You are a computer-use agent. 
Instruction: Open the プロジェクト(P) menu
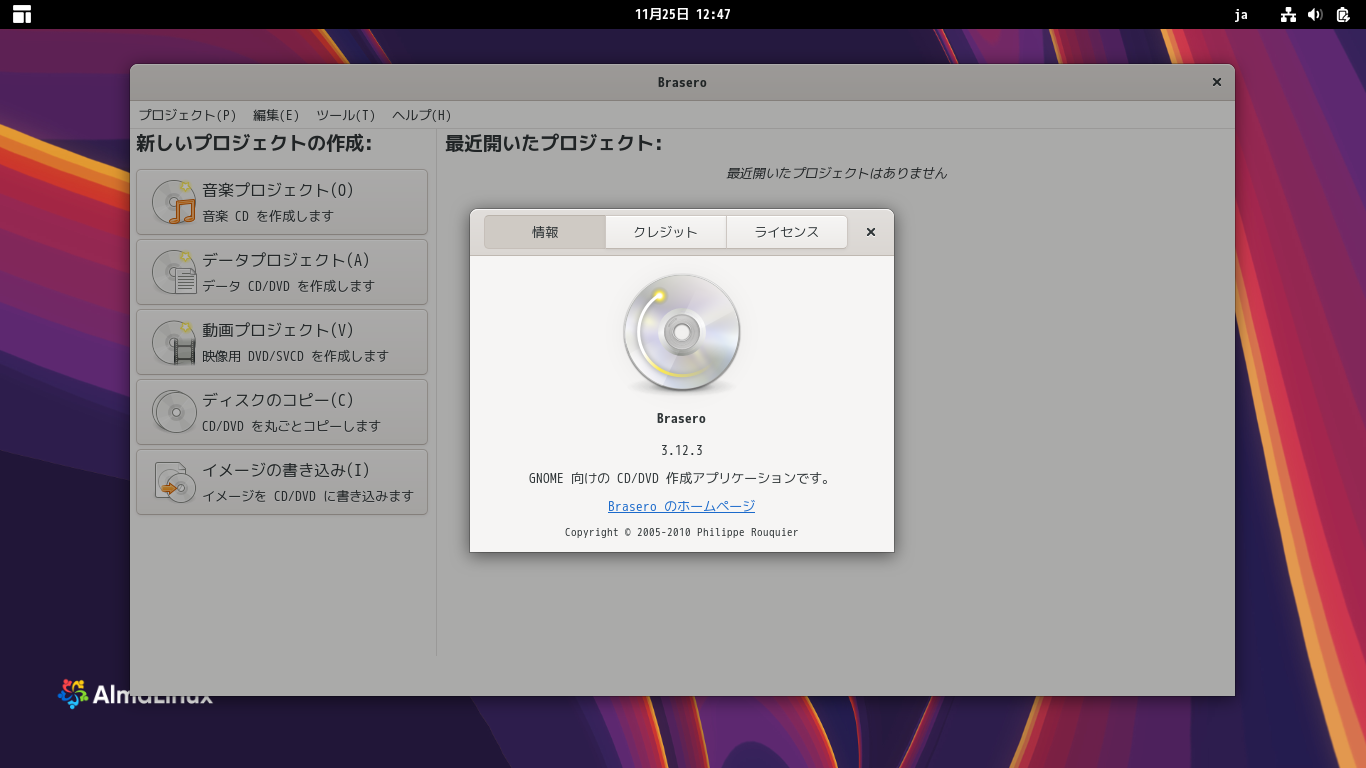188,115
